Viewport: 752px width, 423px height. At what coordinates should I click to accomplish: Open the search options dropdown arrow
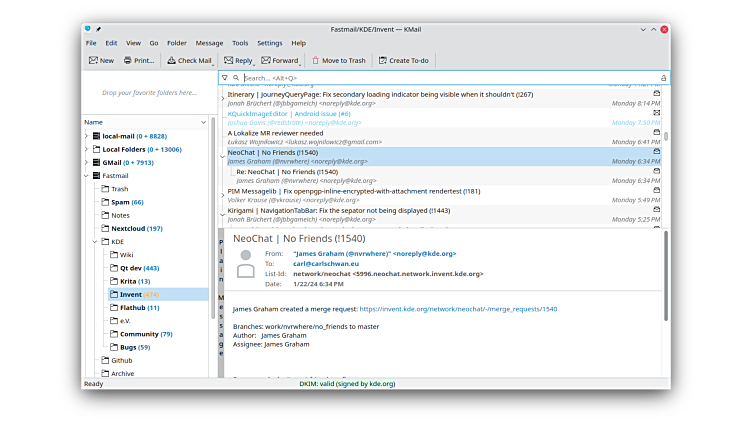(x=236, y=77)
